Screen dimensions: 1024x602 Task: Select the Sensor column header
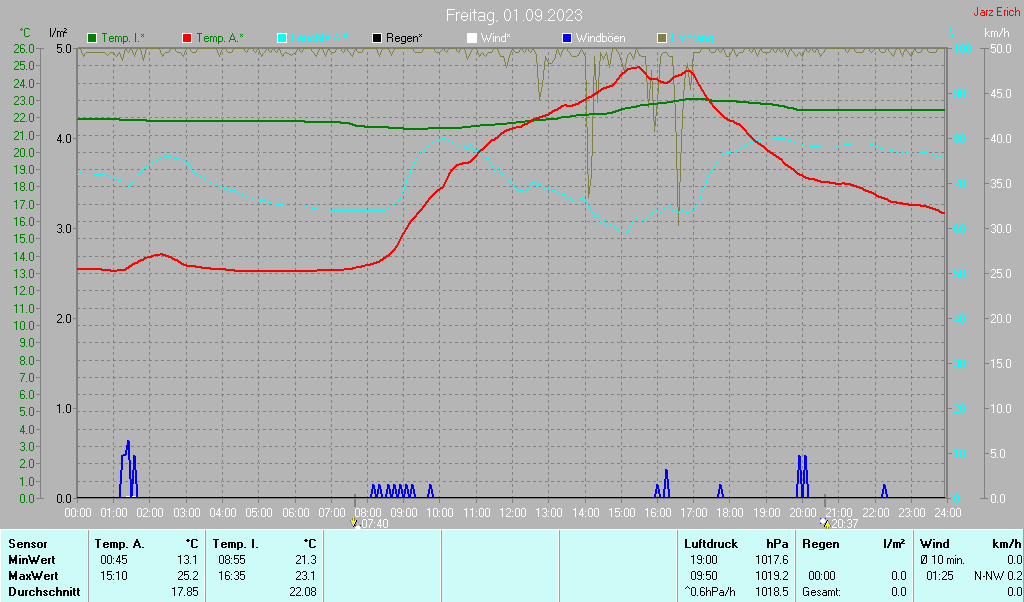click(x=28, y=544)
